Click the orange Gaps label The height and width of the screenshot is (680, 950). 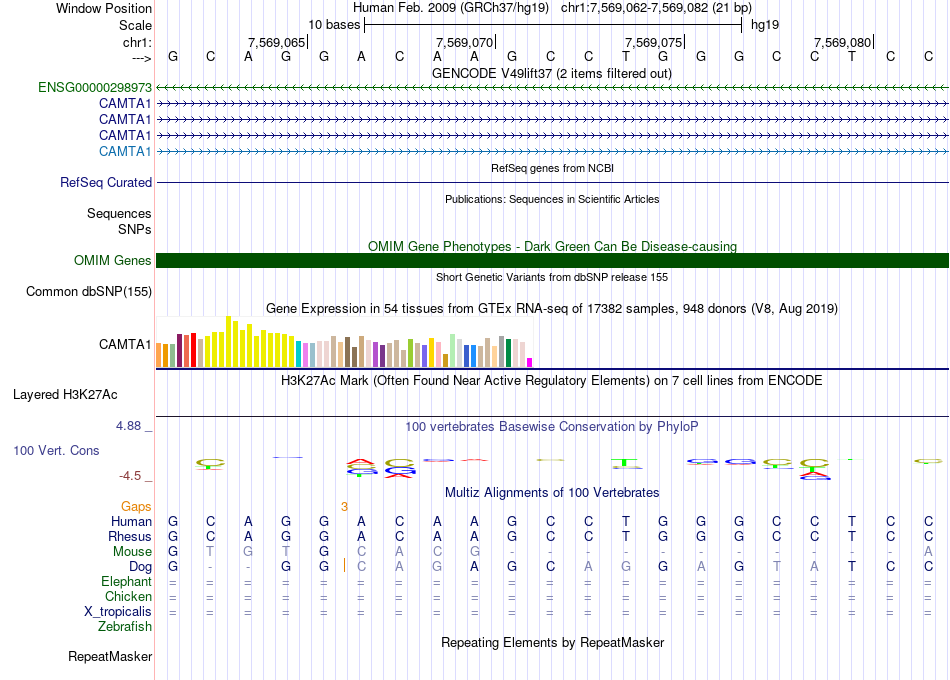pos(136,507)
